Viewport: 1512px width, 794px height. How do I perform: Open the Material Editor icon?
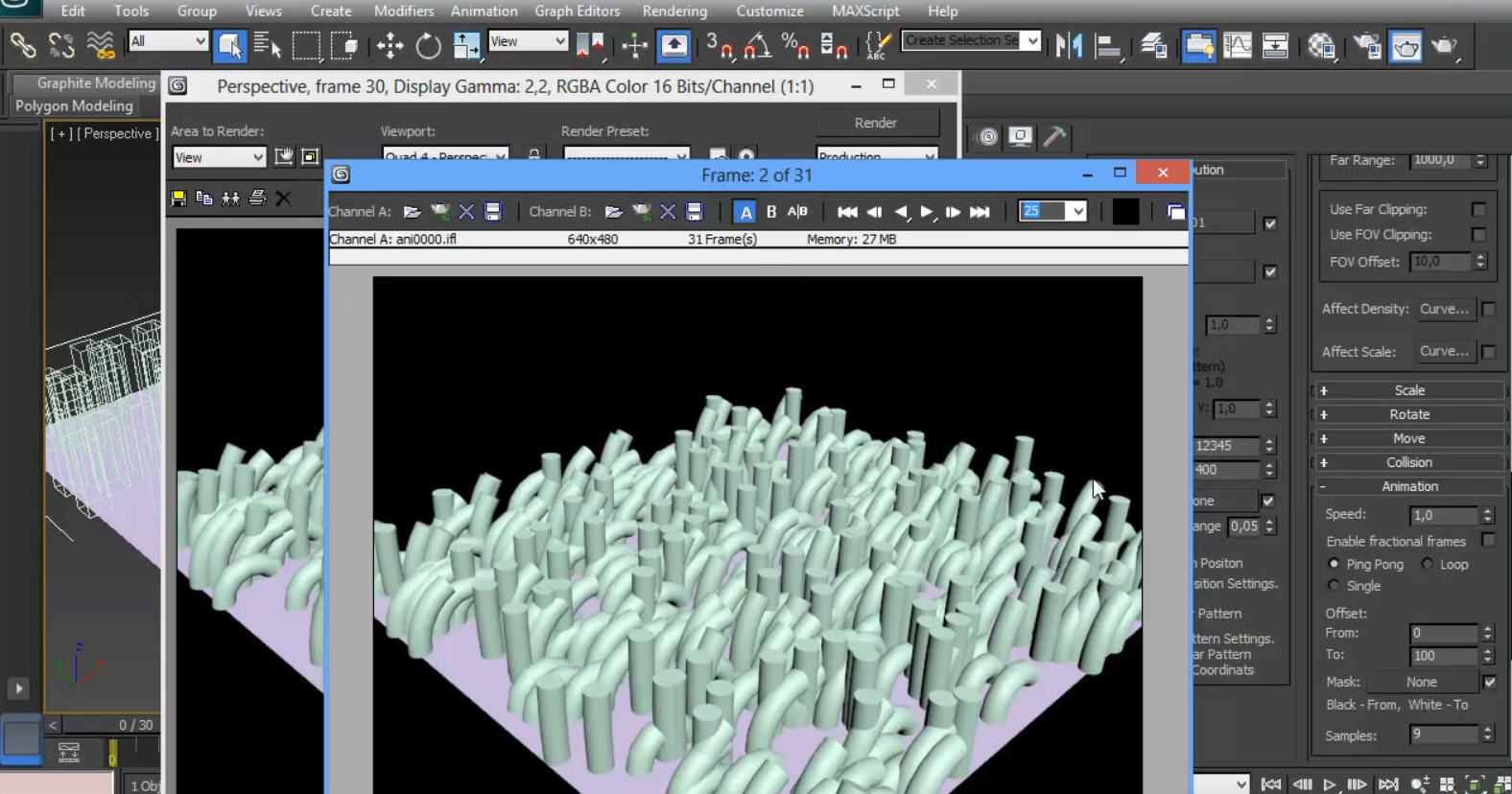click(1321, 45)
